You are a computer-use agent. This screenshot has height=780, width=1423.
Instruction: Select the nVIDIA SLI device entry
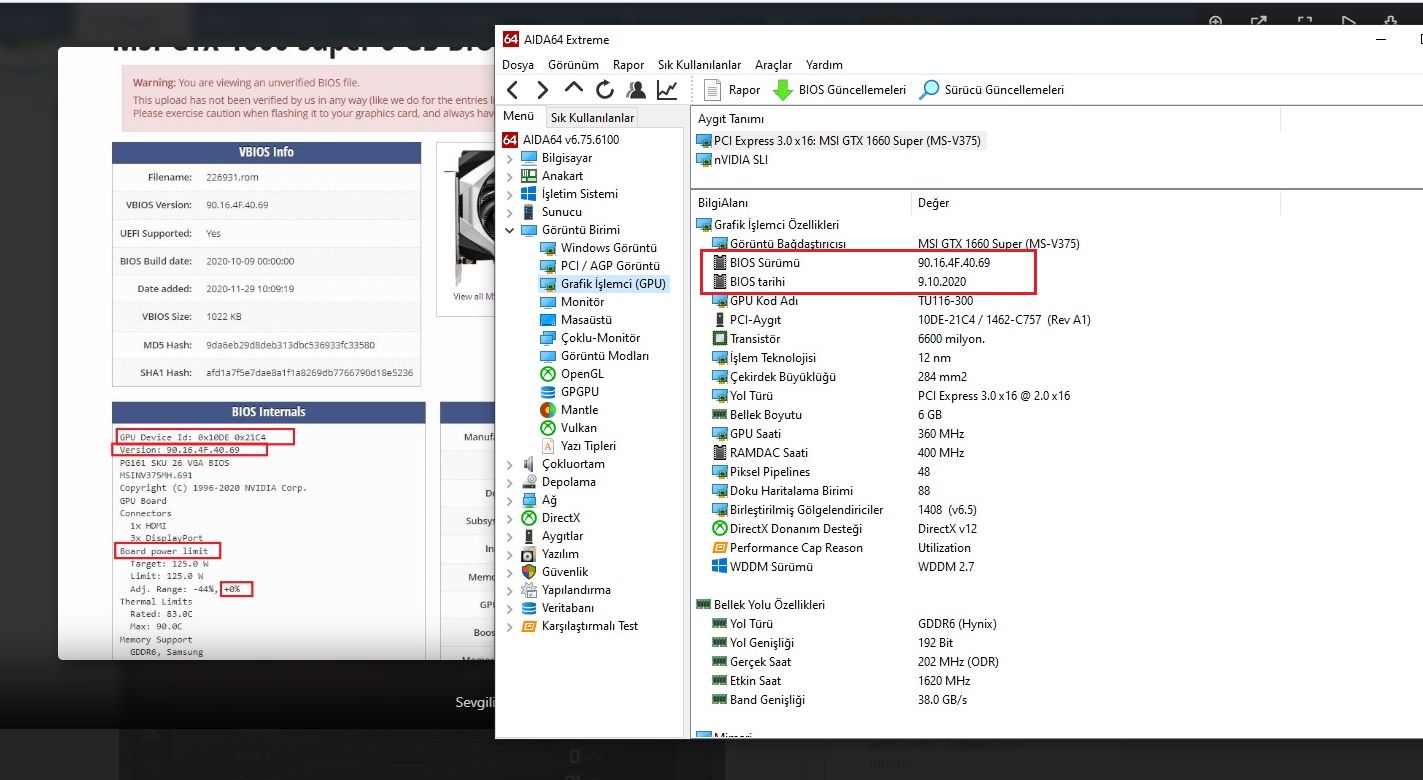click(732, 160)
